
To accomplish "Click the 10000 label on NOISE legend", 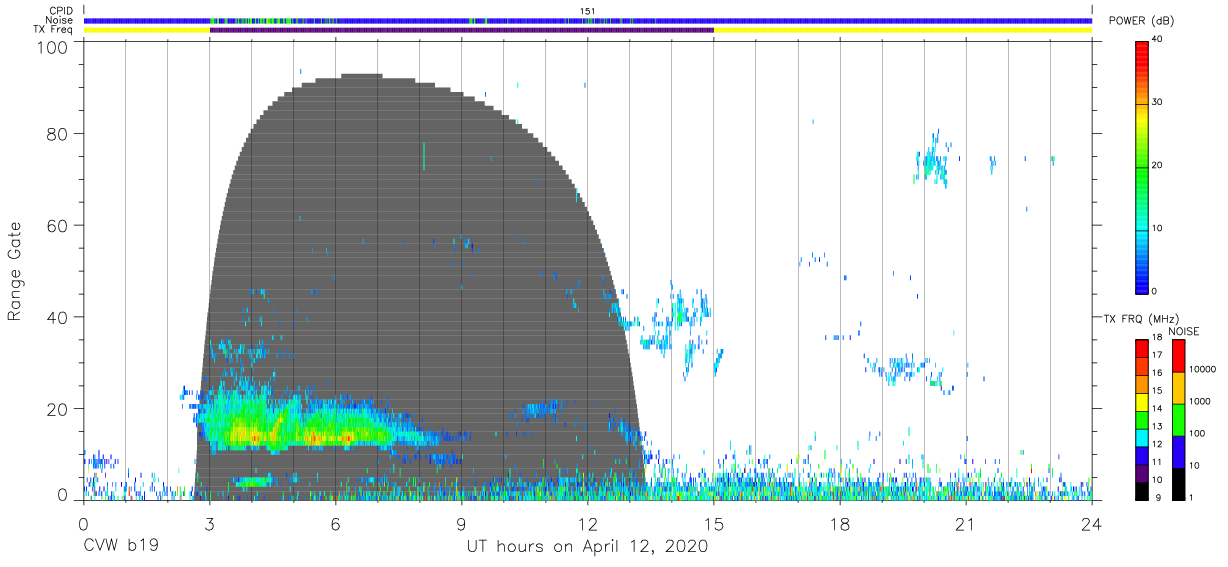I will coord(1202,369).
